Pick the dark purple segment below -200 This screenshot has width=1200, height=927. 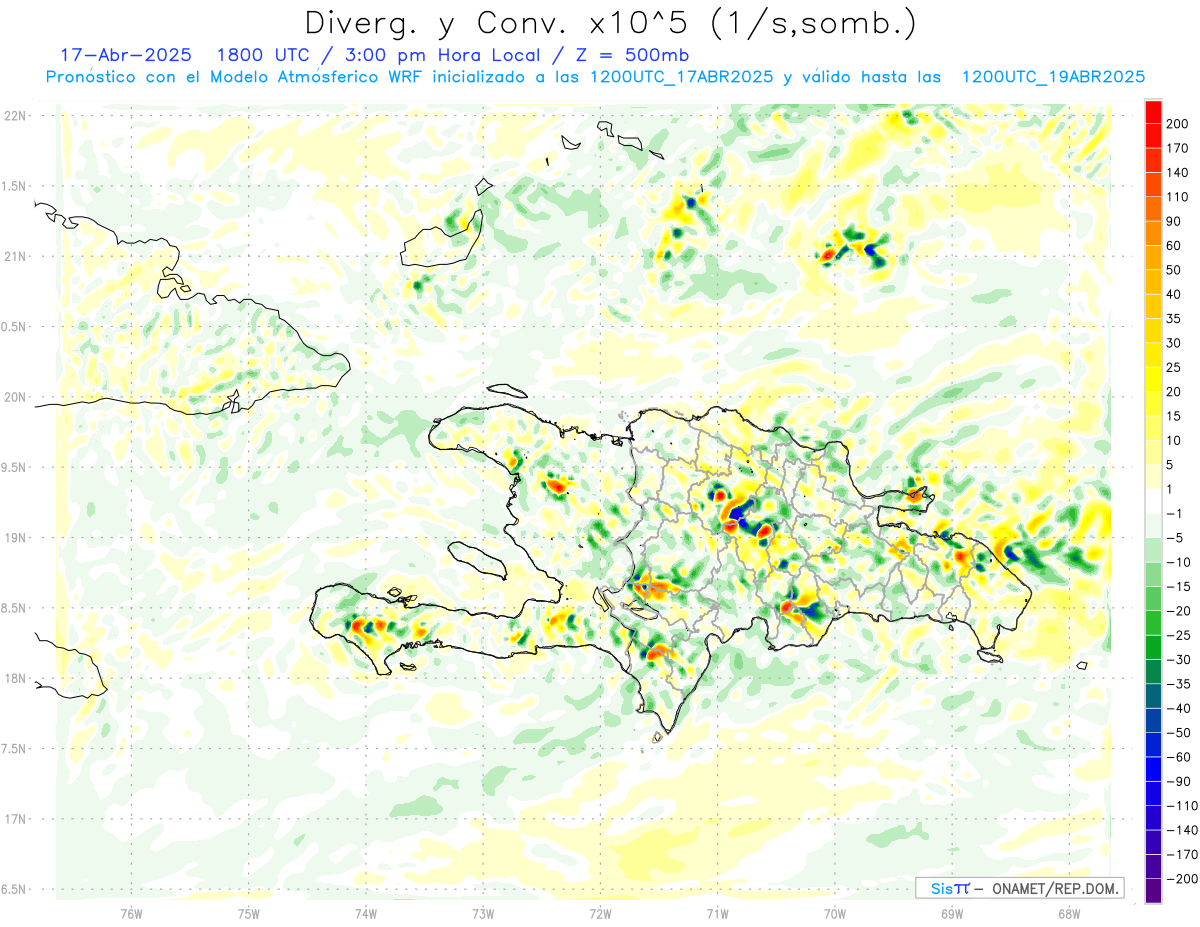[x=1153, y=891]
